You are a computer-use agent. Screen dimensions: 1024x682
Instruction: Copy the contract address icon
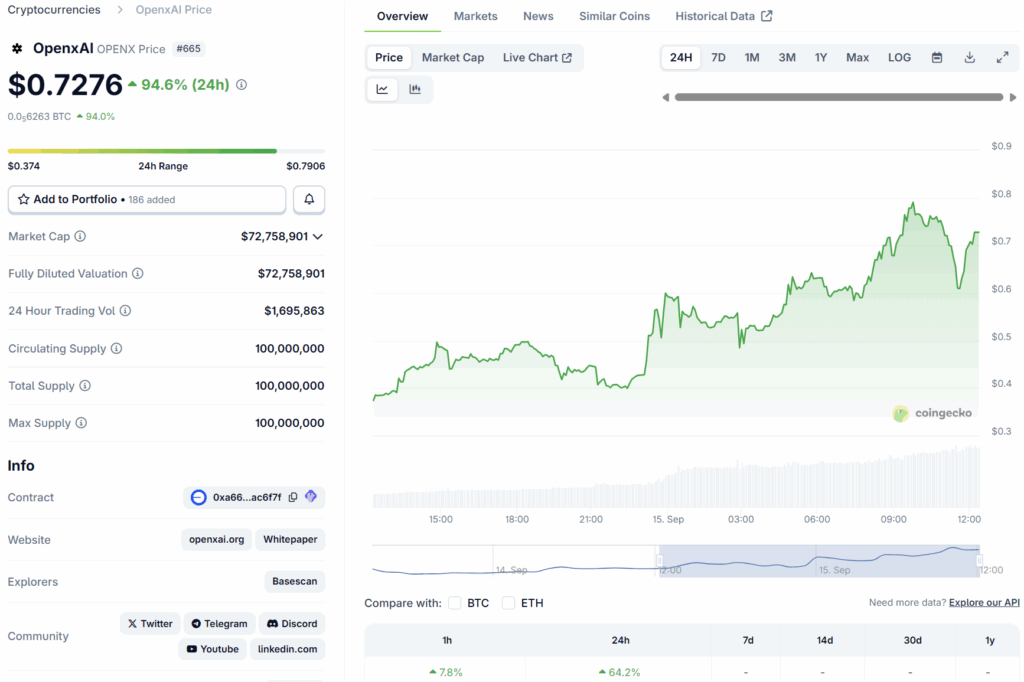pos(292,497)
